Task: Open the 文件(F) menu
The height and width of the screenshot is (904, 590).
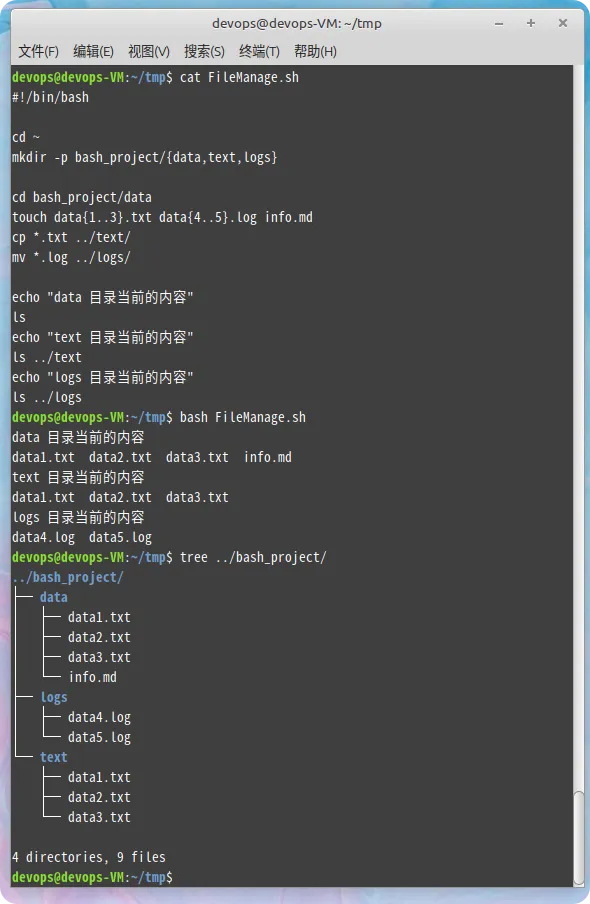Action: pos(39,51)
